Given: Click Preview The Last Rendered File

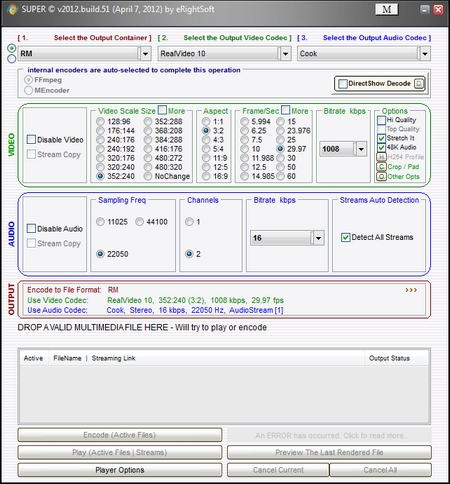Looking at the screenshot, I should pyautogui.click(x=329, y=452).
